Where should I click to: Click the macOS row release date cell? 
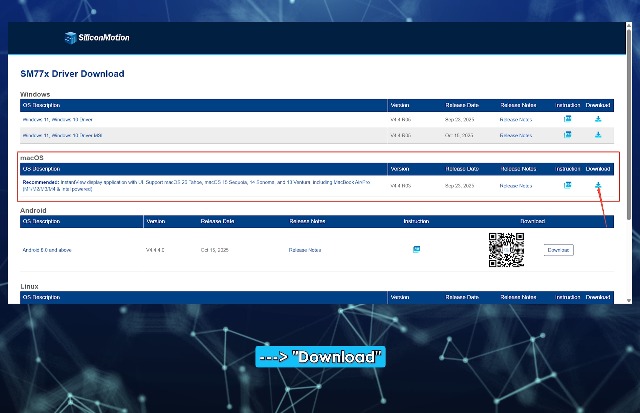click(x=459, y=186)
